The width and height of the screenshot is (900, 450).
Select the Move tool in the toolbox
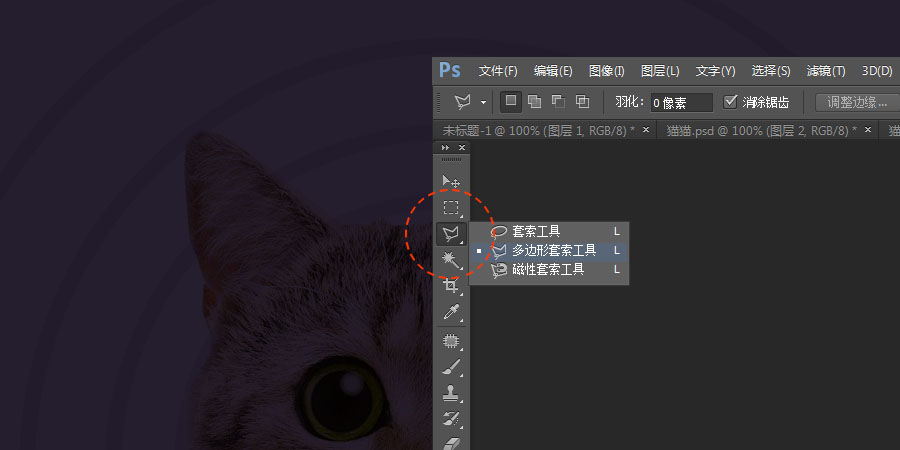click(451, 181)
